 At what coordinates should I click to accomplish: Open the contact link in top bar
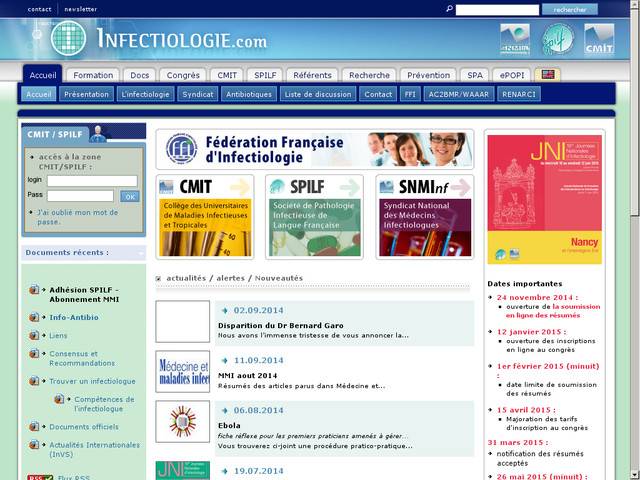(40, 9)
